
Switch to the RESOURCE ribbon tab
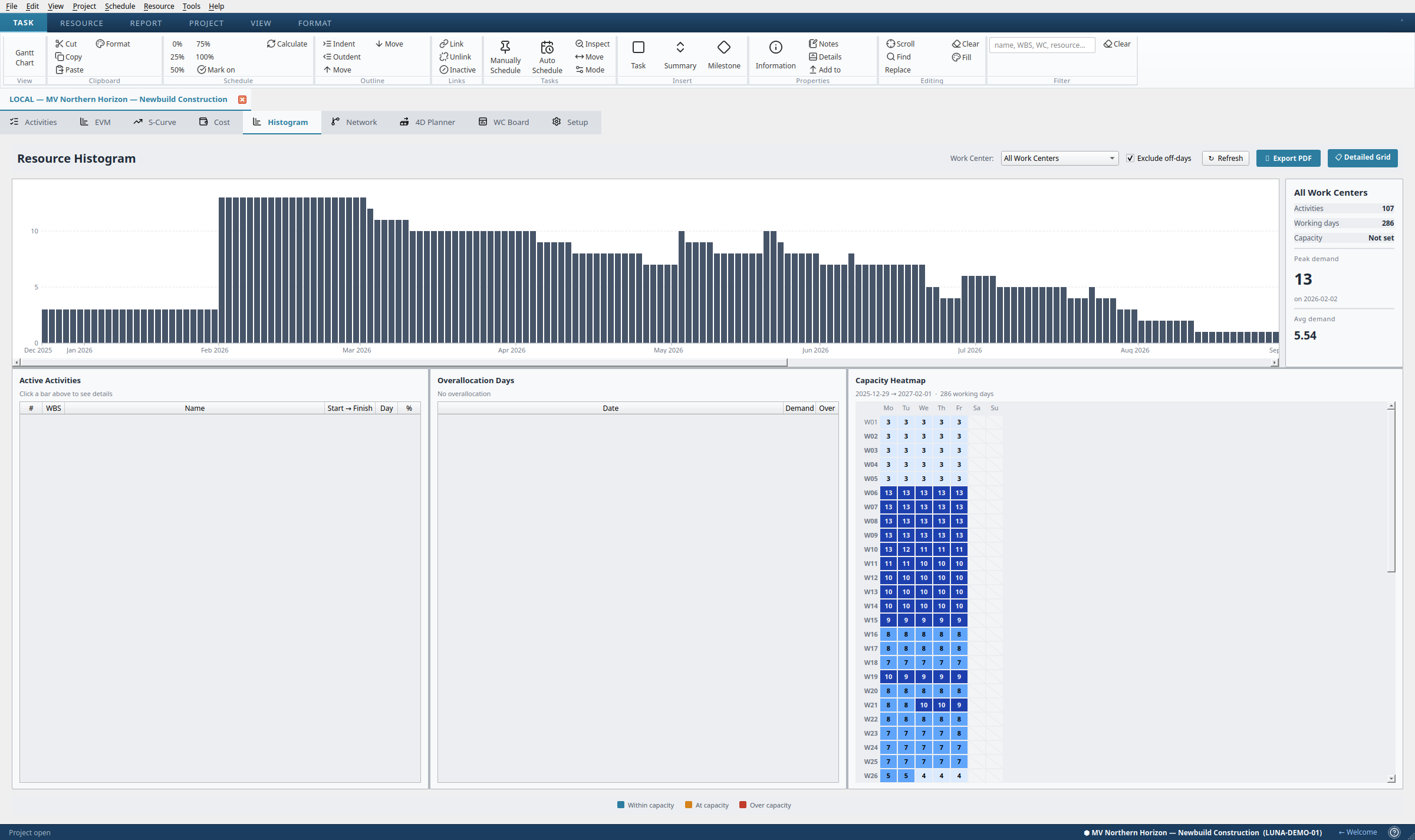[81, 23]
